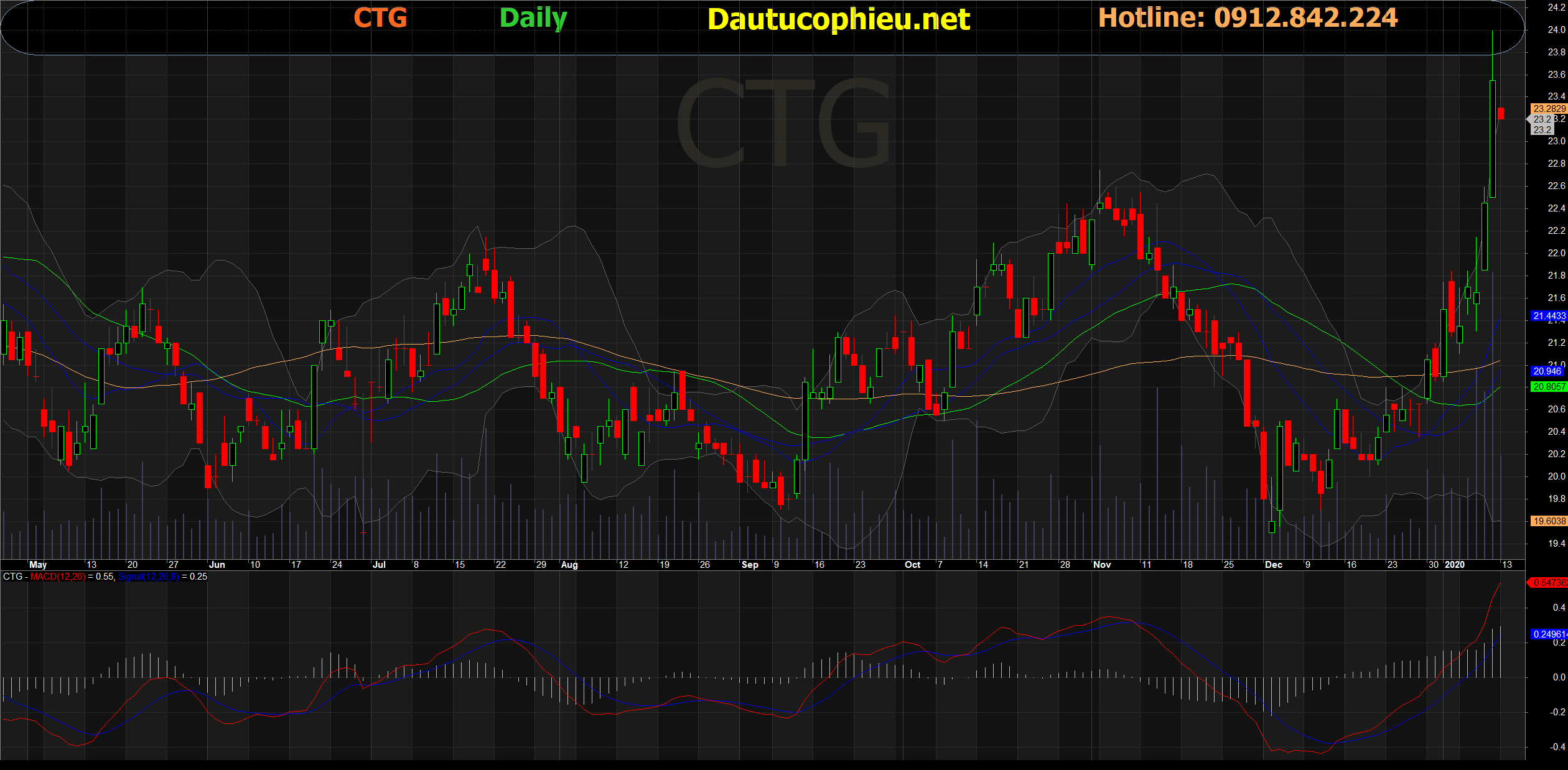Click the Dautucophieu.net website text
The width and height of the screenshot is (1568, 770).
point(838,19)
